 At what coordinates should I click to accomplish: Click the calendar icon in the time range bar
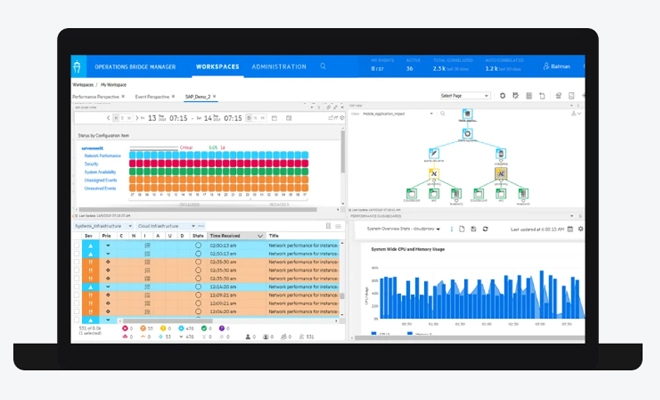point(273,118)
